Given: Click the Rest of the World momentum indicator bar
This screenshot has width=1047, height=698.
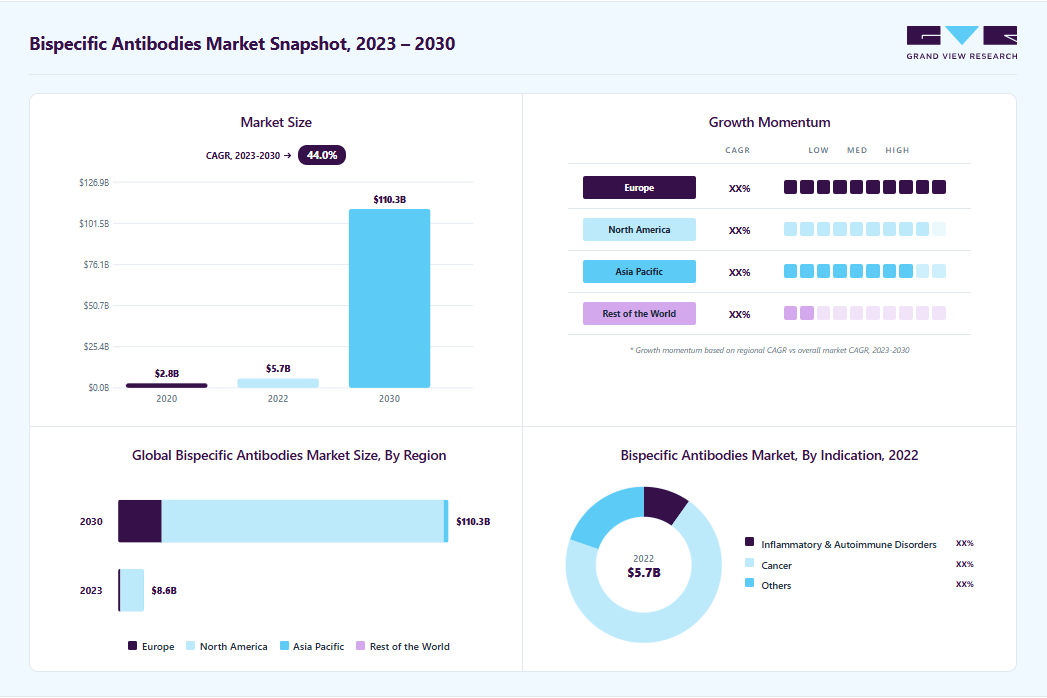Looking at the screenshot, I should [x=865, y=313].
